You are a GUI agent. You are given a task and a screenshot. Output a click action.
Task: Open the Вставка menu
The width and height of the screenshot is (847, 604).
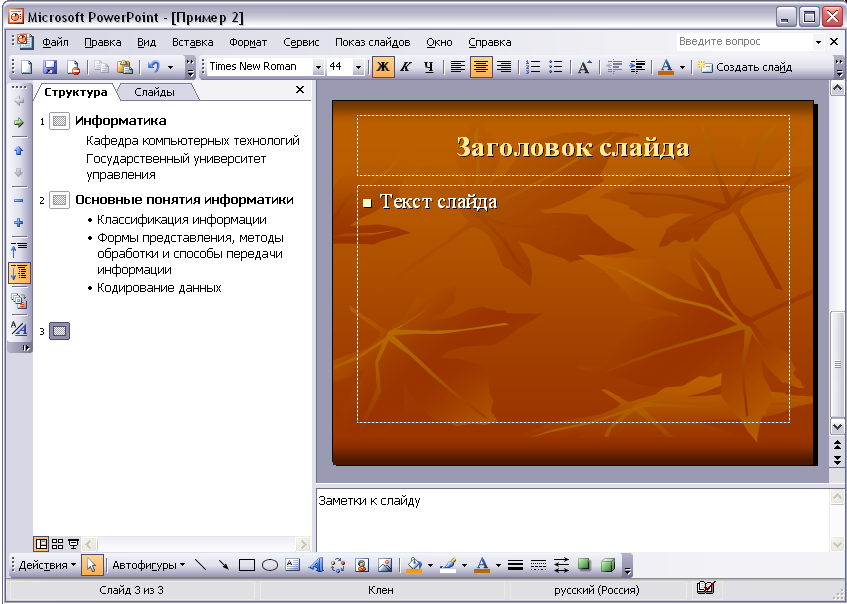[192, 42]
